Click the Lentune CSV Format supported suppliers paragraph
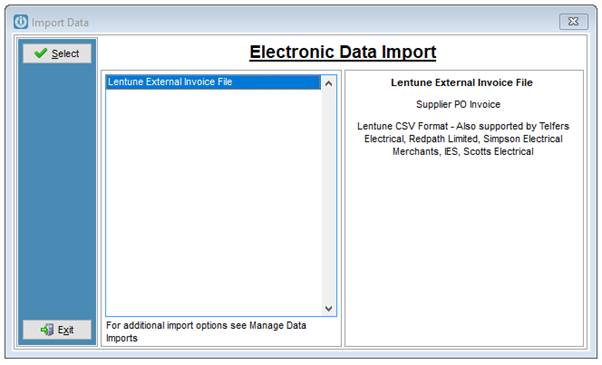602x365 pixels. 463,139
